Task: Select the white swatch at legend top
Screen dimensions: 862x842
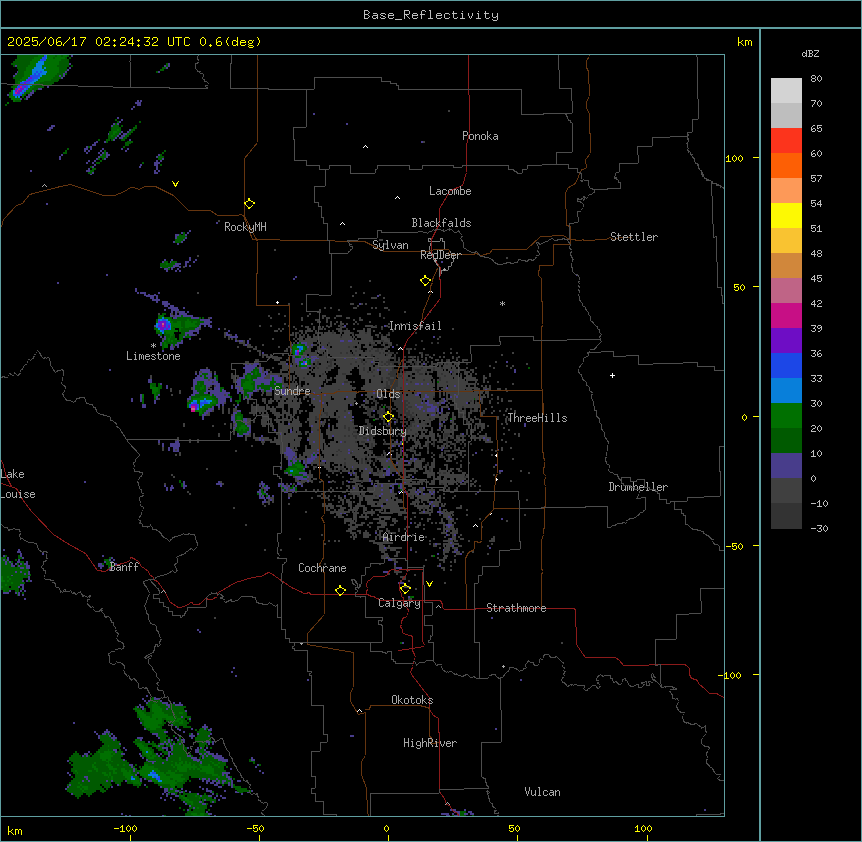Action: click(x=786, y=90)
